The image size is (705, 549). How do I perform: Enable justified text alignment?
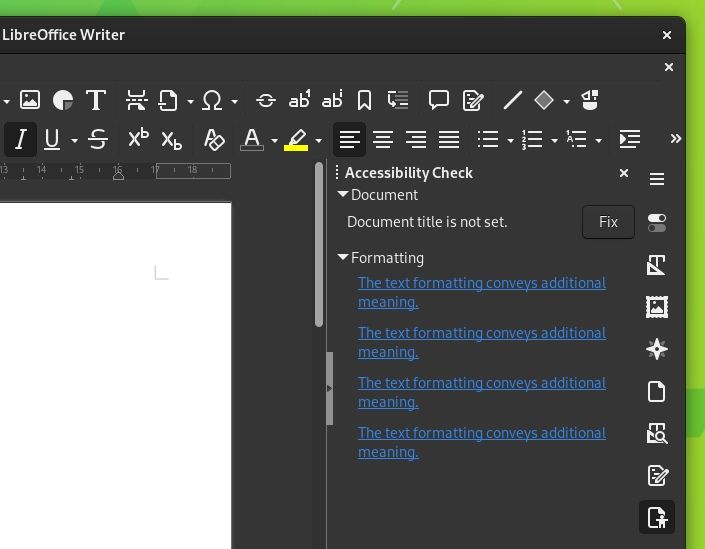coord(449,139)
